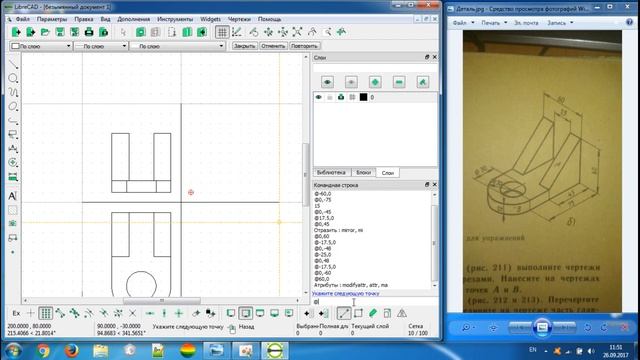
Task: Select the Line tool in left toolbar
Action: (x=13, y=64)
